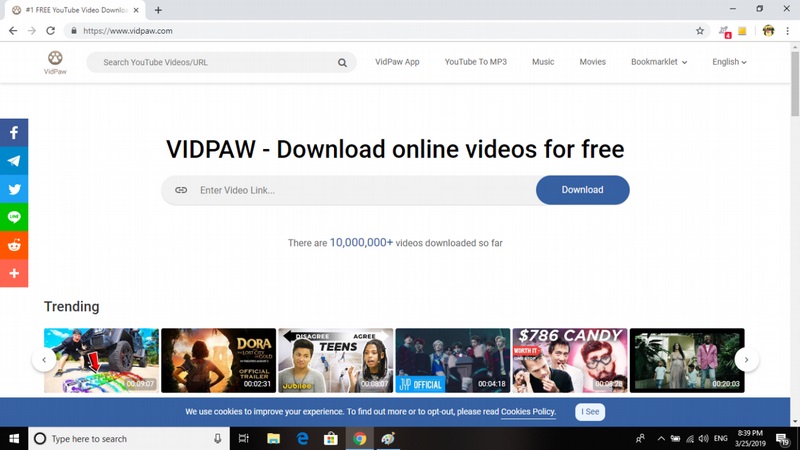Click ENG language indicator in tray

click(720, 438)
